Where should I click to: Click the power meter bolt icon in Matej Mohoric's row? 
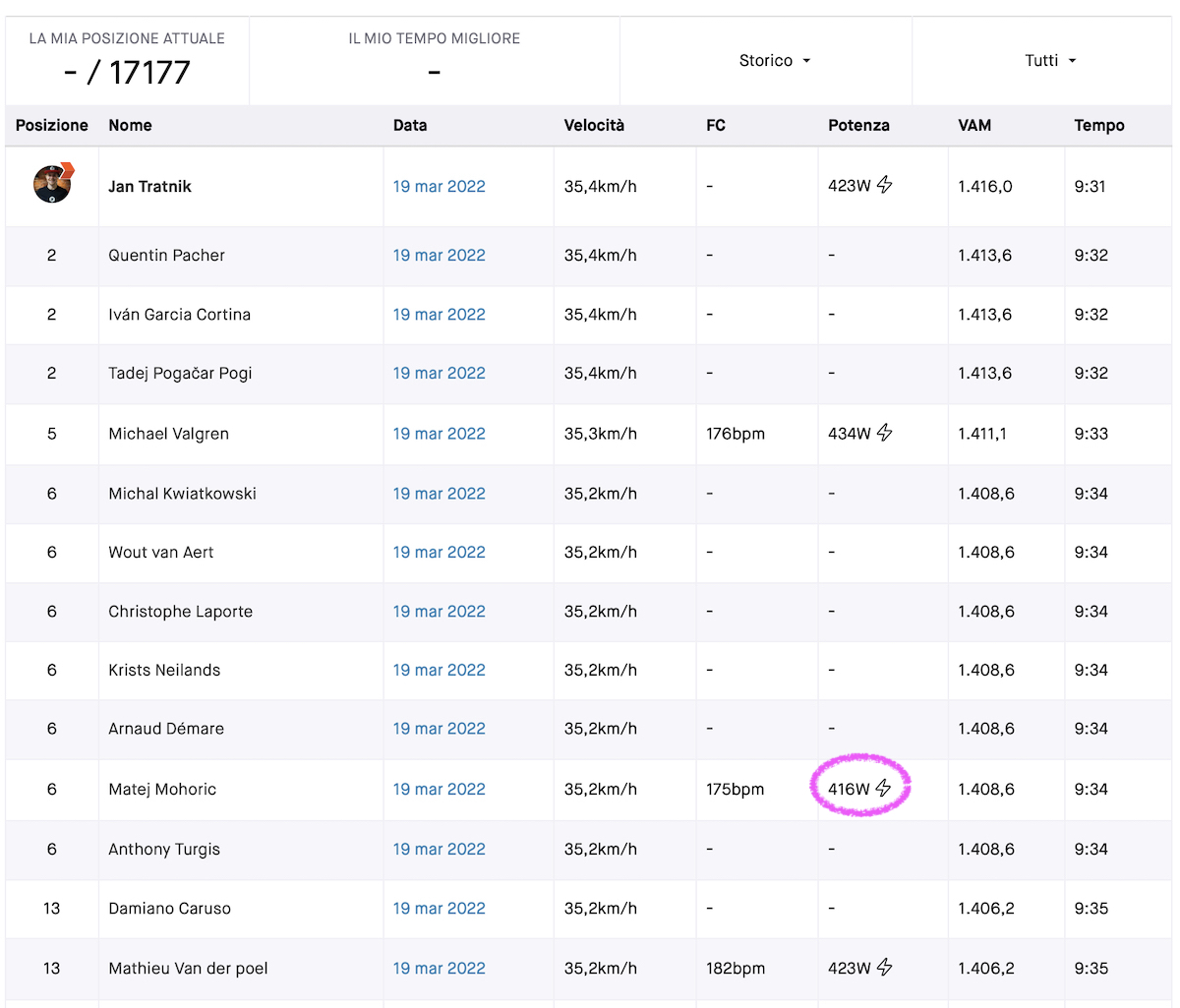[x=884, y=789]
